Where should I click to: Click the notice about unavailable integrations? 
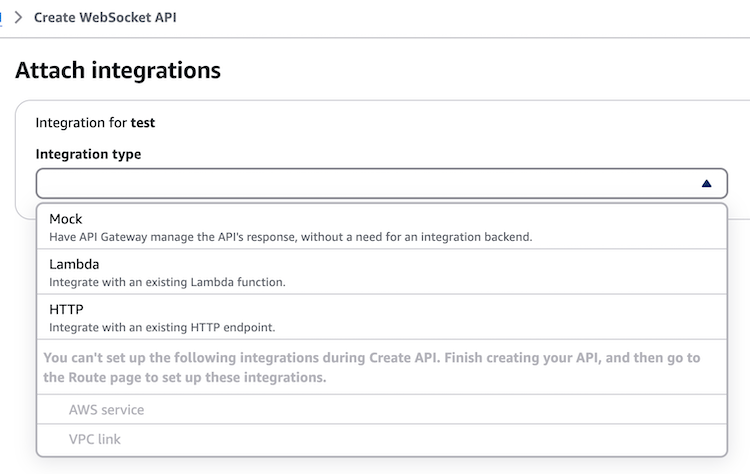pos(372,367)
